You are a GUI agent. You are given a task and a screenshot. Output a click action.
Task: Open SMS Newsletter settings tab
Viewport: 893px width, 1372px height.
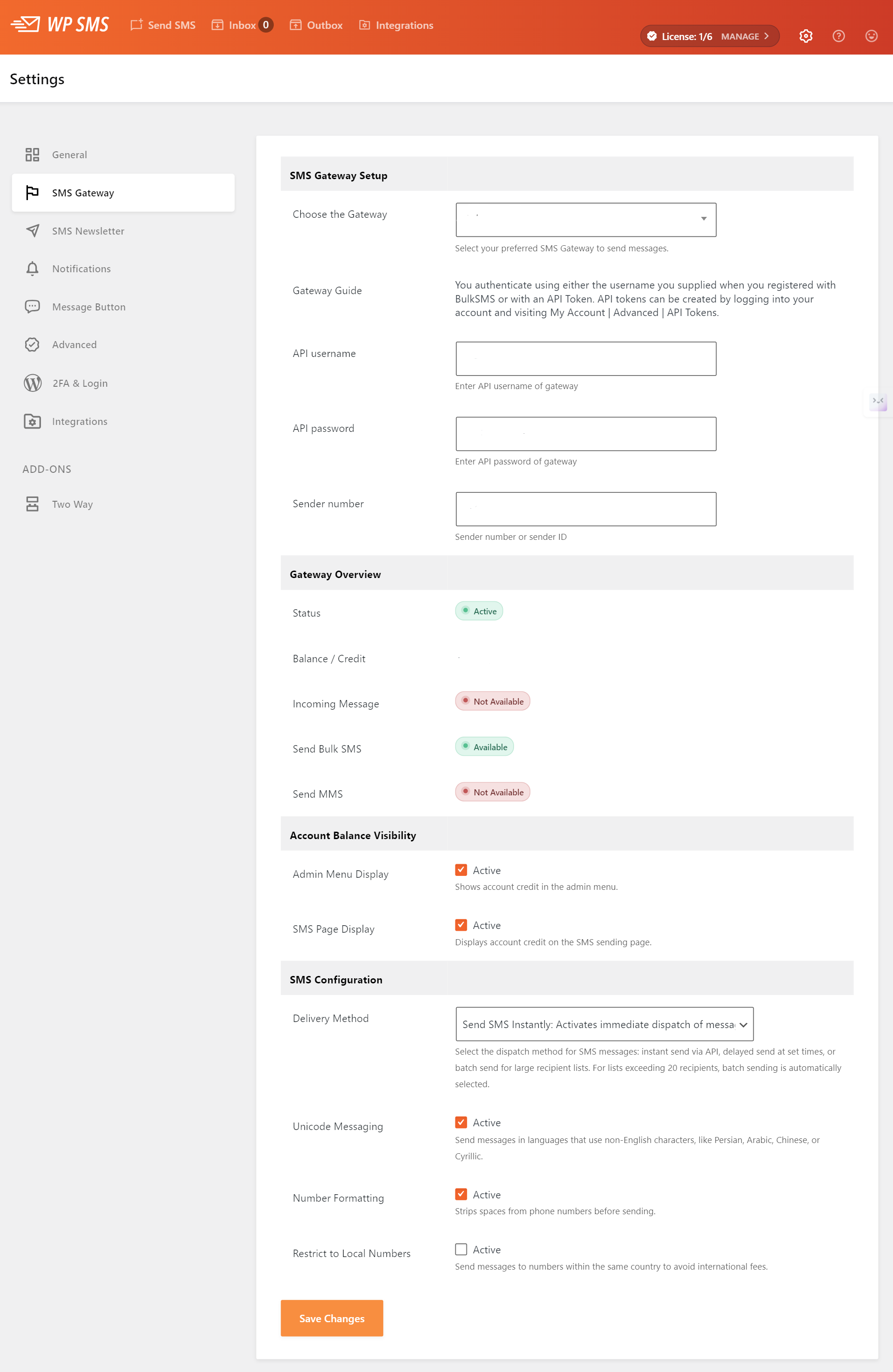coord(123,230)
